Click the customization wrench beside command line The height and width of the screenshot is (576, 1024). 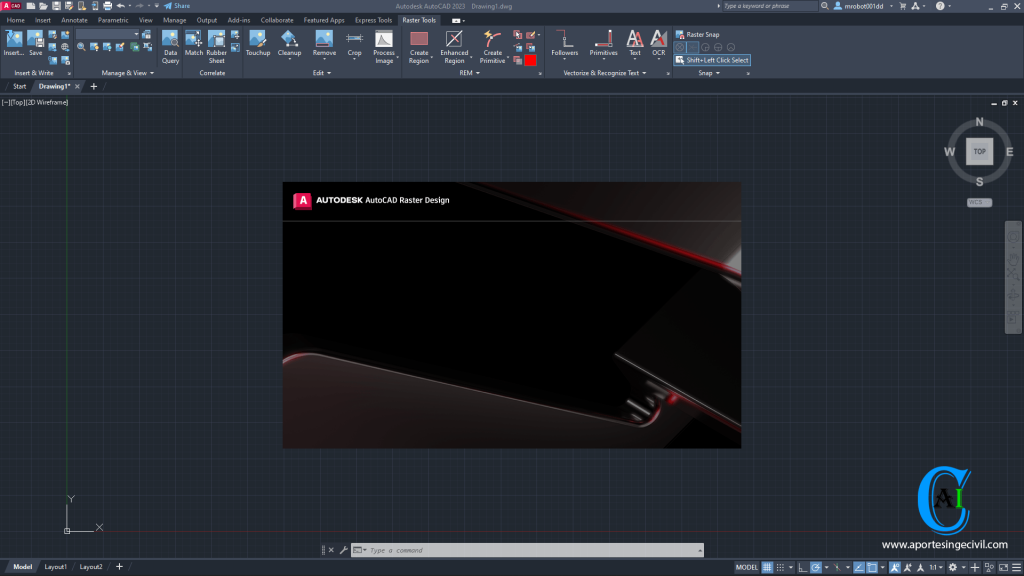click(x=344, y=550)
